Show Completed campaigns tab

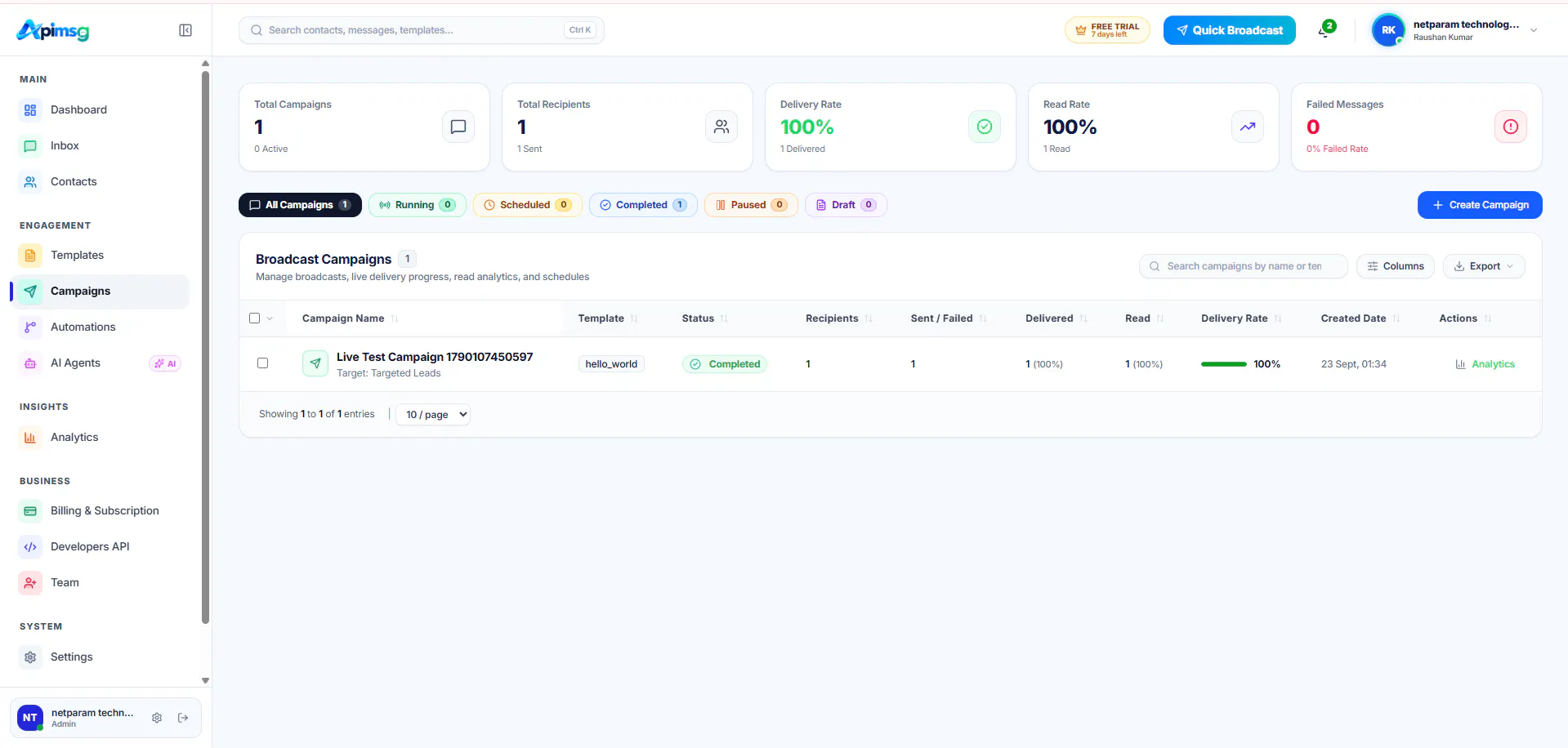[643, 205]
